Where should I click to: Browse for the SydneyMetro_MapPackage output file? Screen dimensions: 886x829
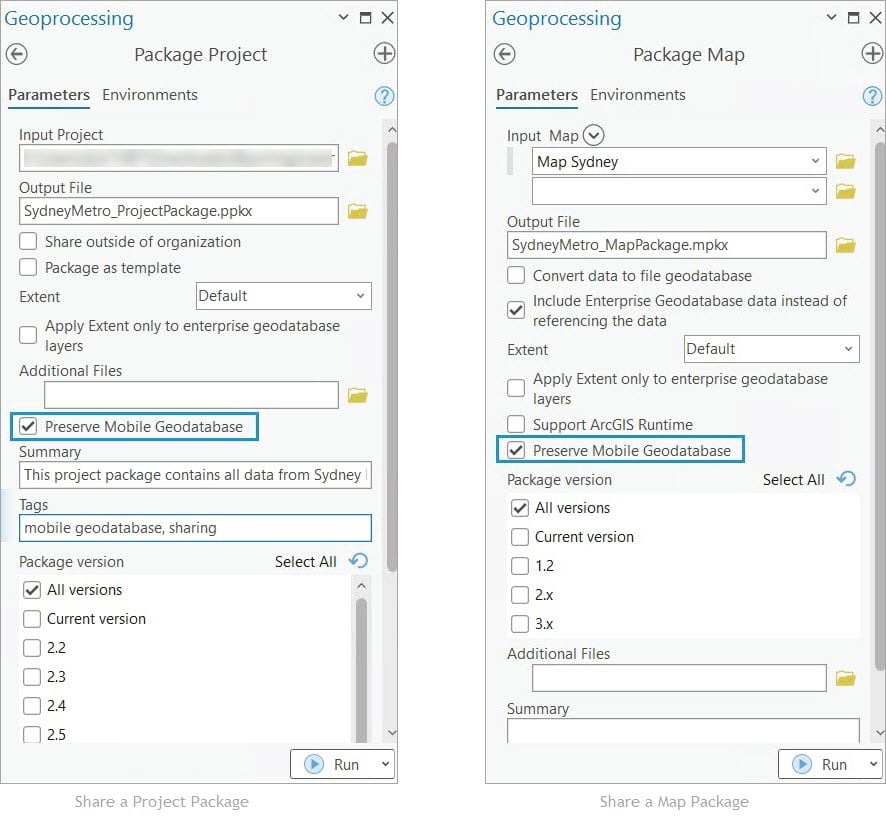tap(845, 245)
